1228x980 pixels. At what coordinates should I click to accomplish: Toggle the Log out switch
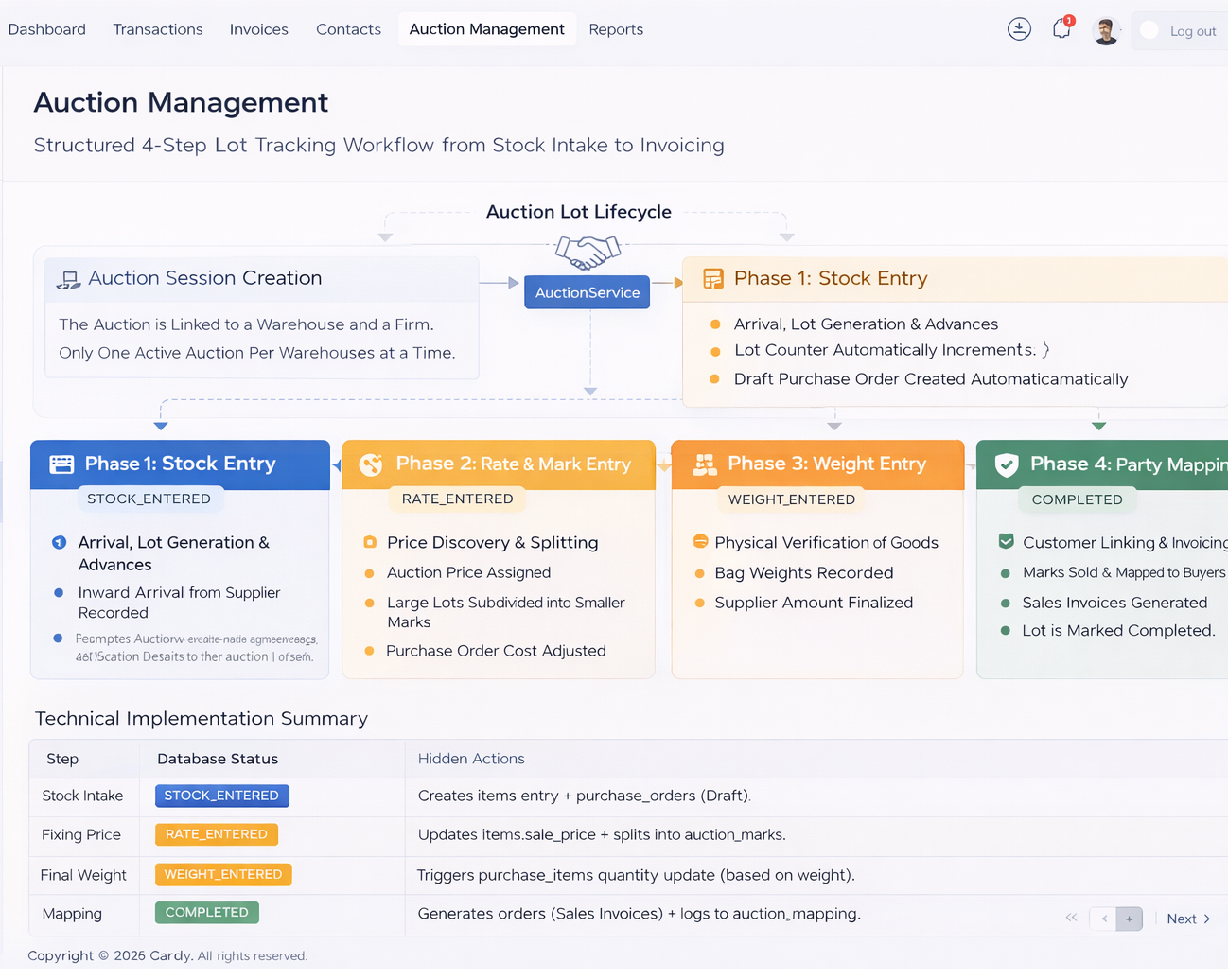pos(1149,30)
